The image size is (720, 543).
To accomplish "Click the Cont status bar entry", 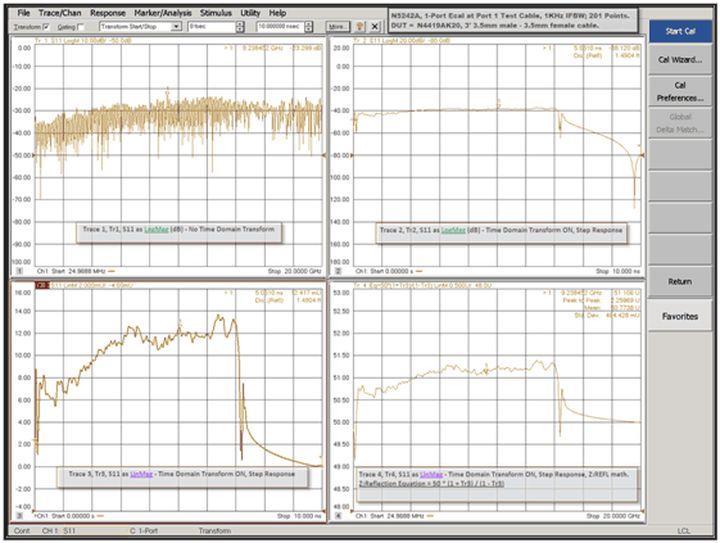I will click(x=22, y=531).
